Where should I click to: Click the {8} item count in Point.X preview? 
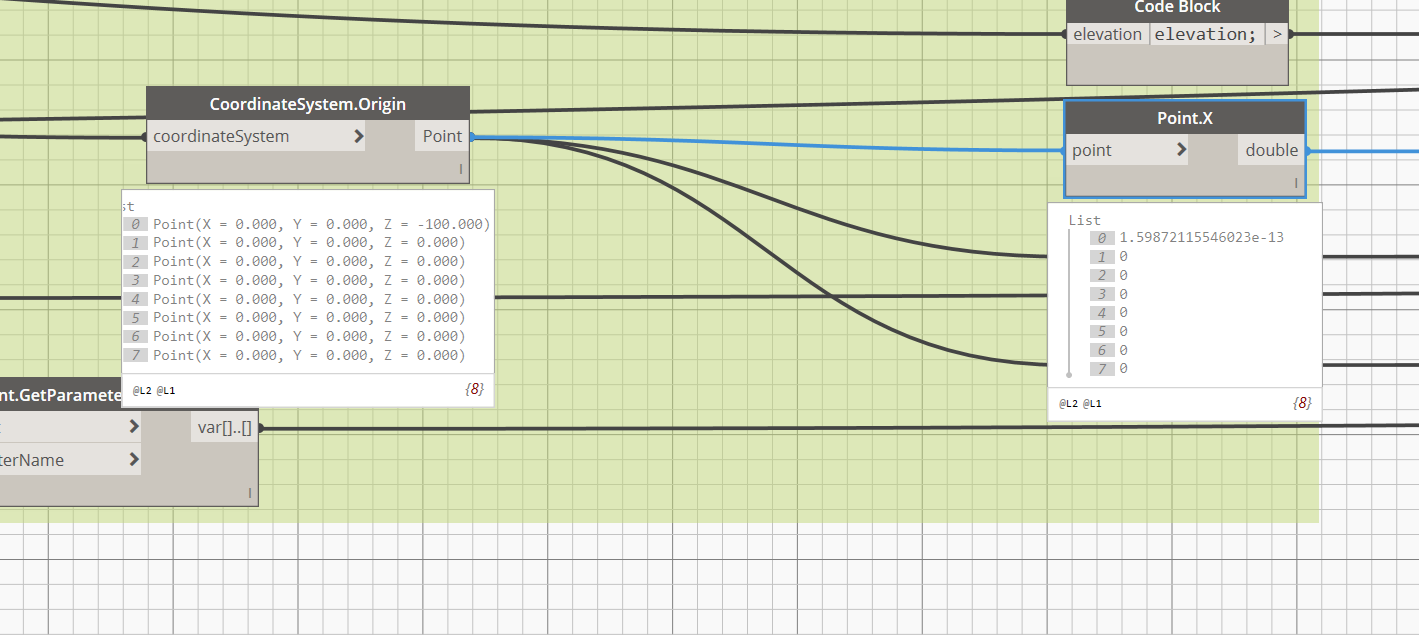(1302, 403)
